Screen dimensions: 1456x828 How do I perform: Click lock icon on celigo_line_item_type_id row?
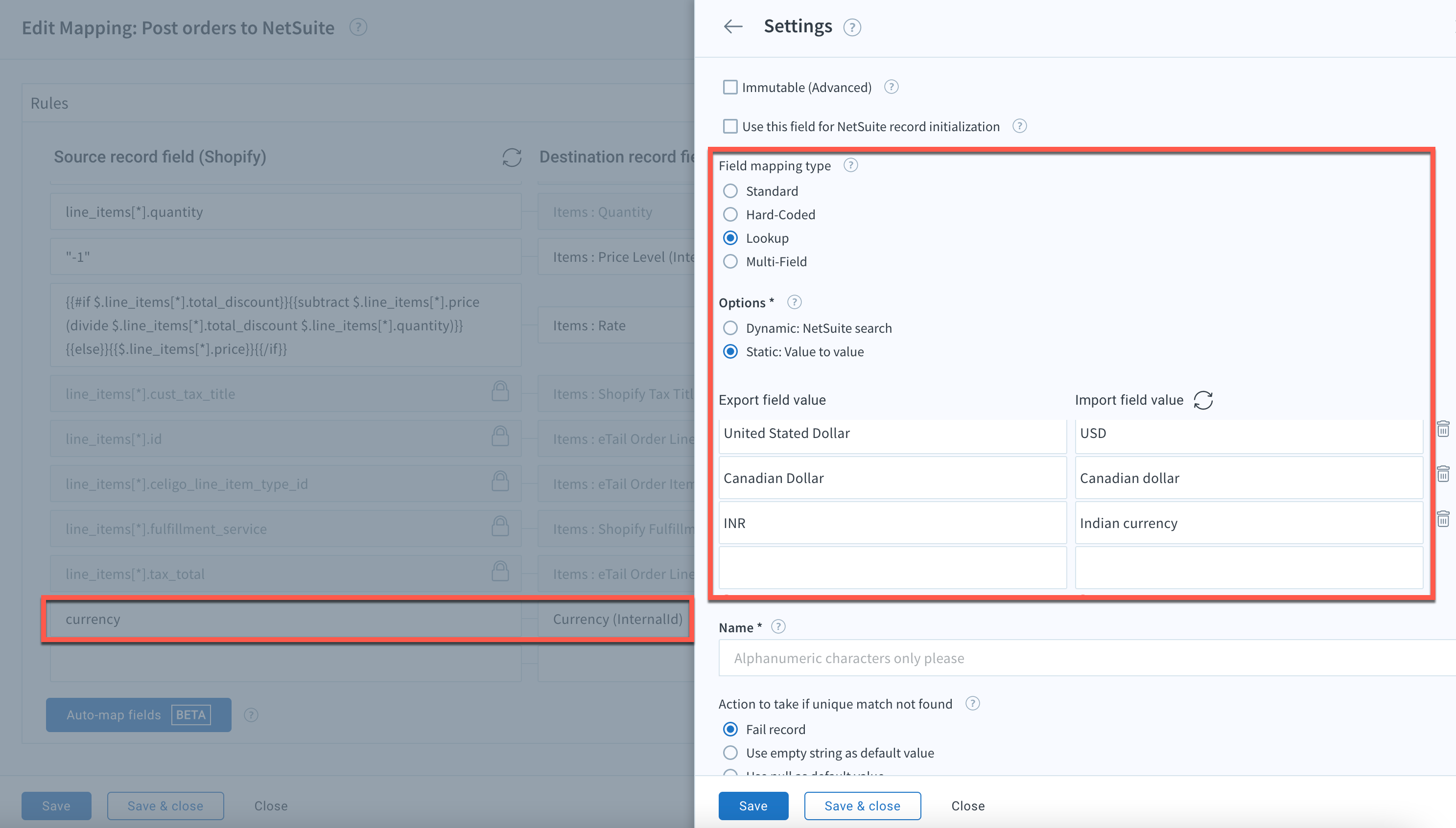coord(500,481)
